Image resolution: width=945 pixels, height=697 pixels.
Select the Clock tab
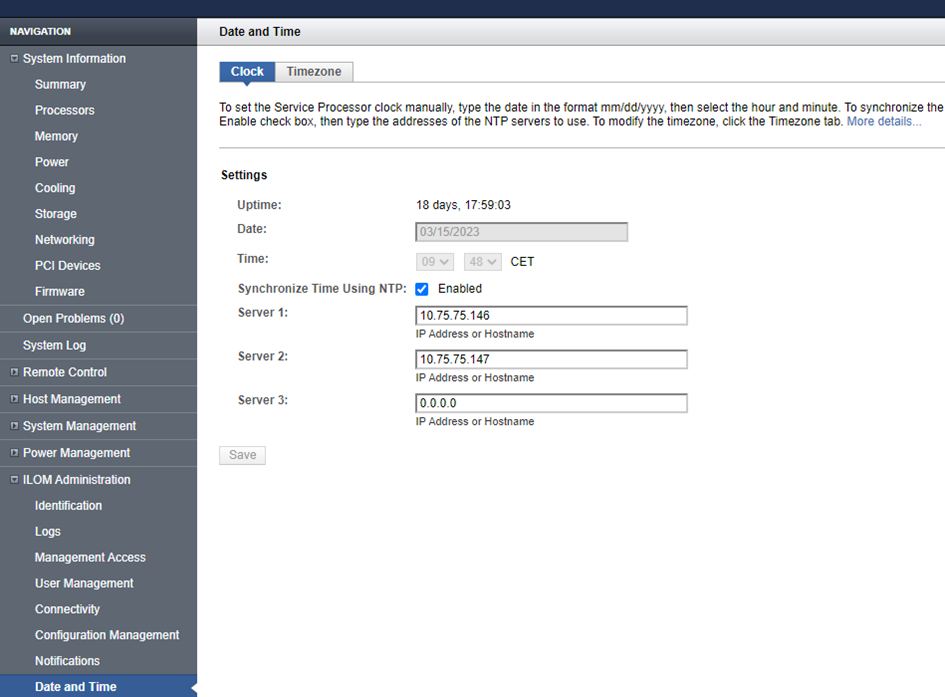click(x=247, y=72)
